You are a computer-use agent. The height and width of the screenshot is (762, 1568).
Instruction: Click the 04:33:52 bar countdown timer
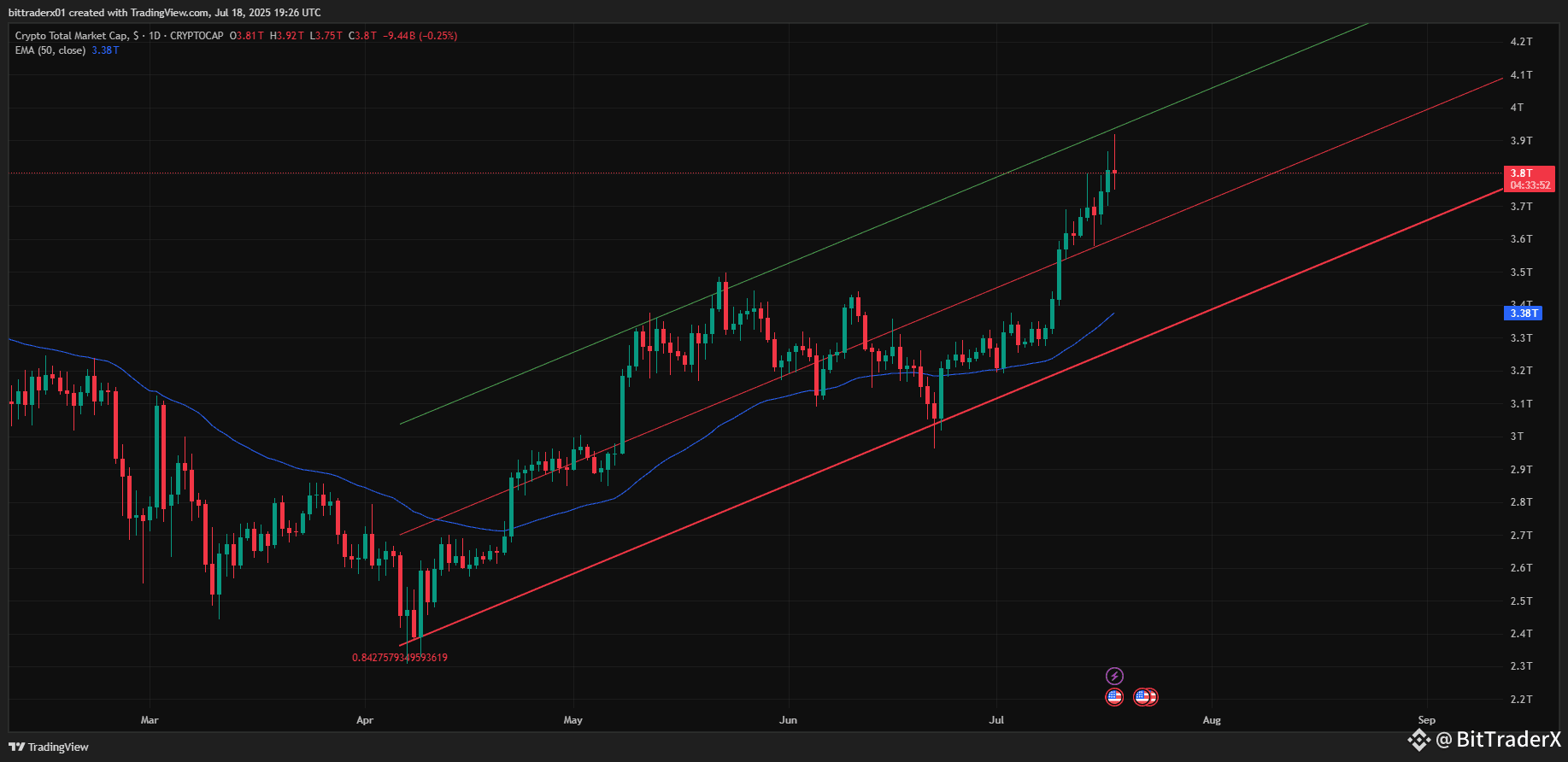point(1530,185)
